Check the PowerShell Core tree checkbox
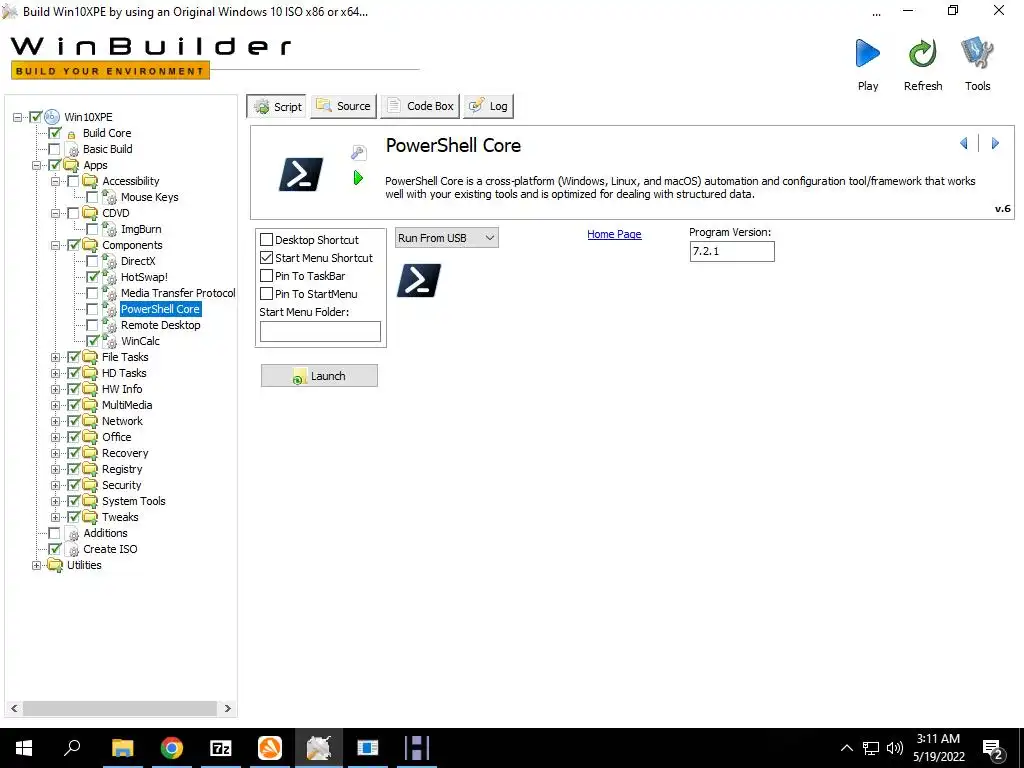1024x768 pixels. 92,309
